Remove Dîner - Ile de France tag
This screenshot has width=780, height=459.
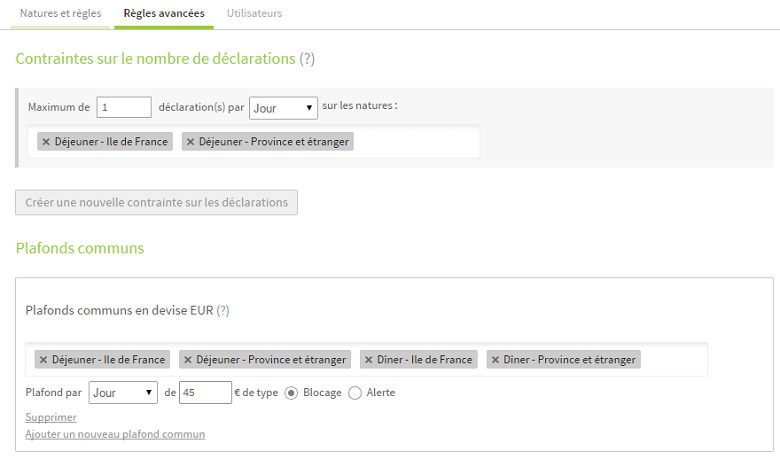tap(369, 360)
